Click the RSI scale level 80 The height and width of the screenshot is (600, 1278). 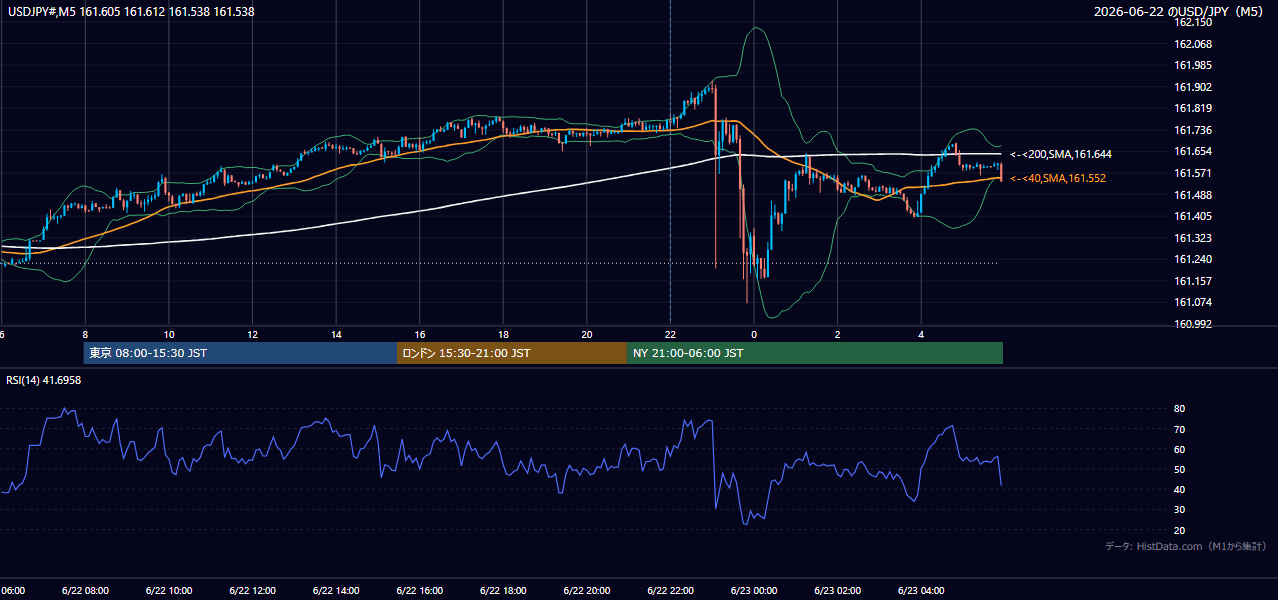pos(1179,409)
